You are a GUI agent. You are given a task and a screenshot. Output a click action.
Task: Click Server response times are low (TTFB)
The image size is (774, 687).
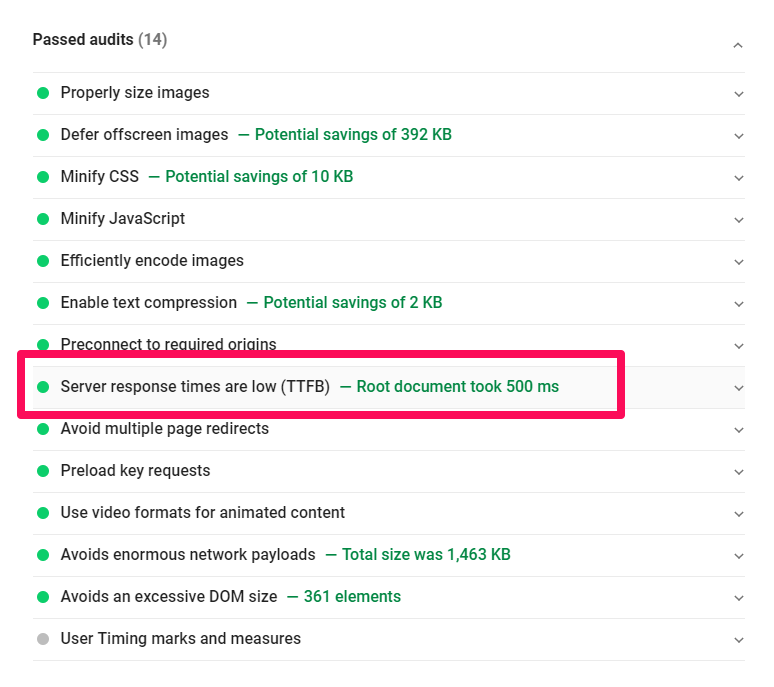195,386
